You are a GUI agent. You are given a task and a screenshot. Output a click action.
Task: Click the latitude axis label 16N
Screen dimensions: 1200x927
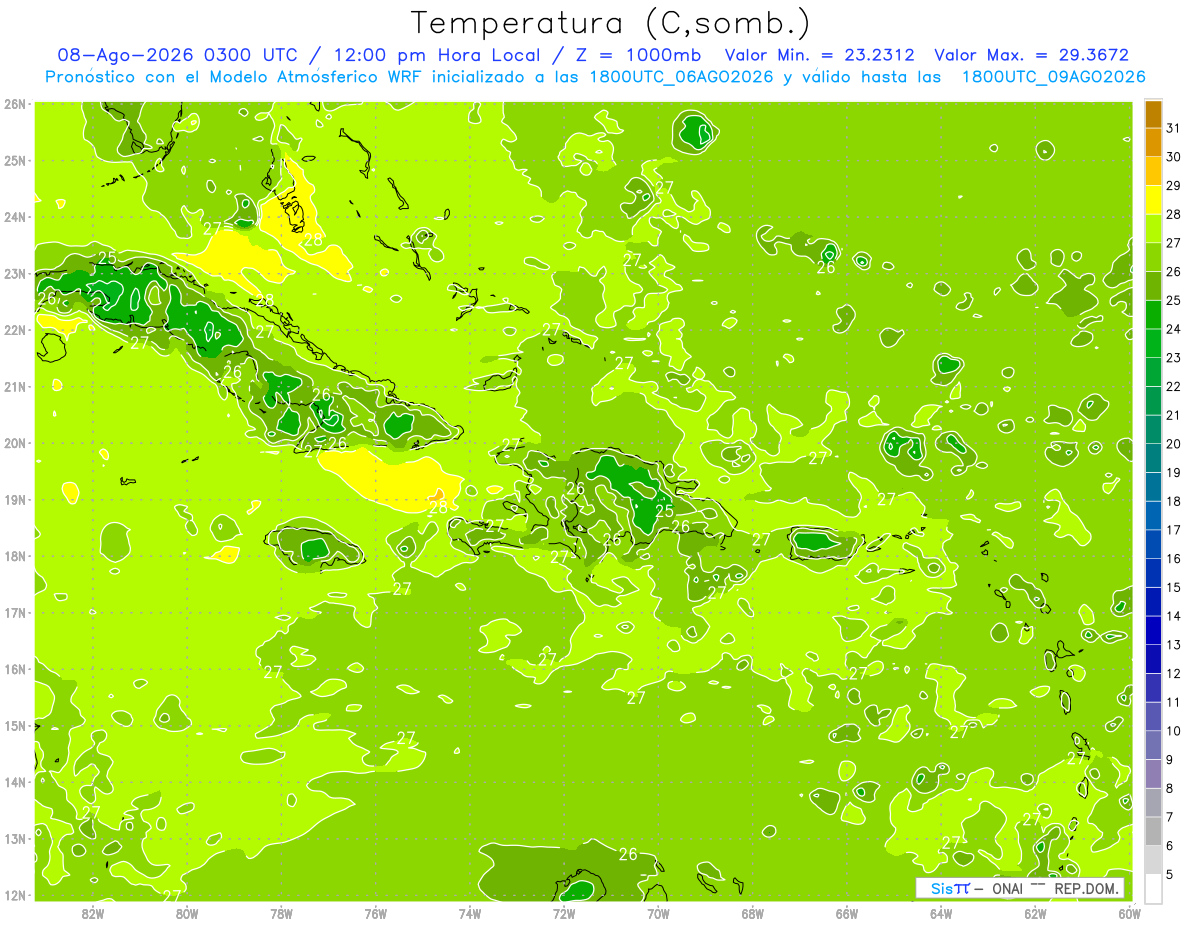pos(15,669)
